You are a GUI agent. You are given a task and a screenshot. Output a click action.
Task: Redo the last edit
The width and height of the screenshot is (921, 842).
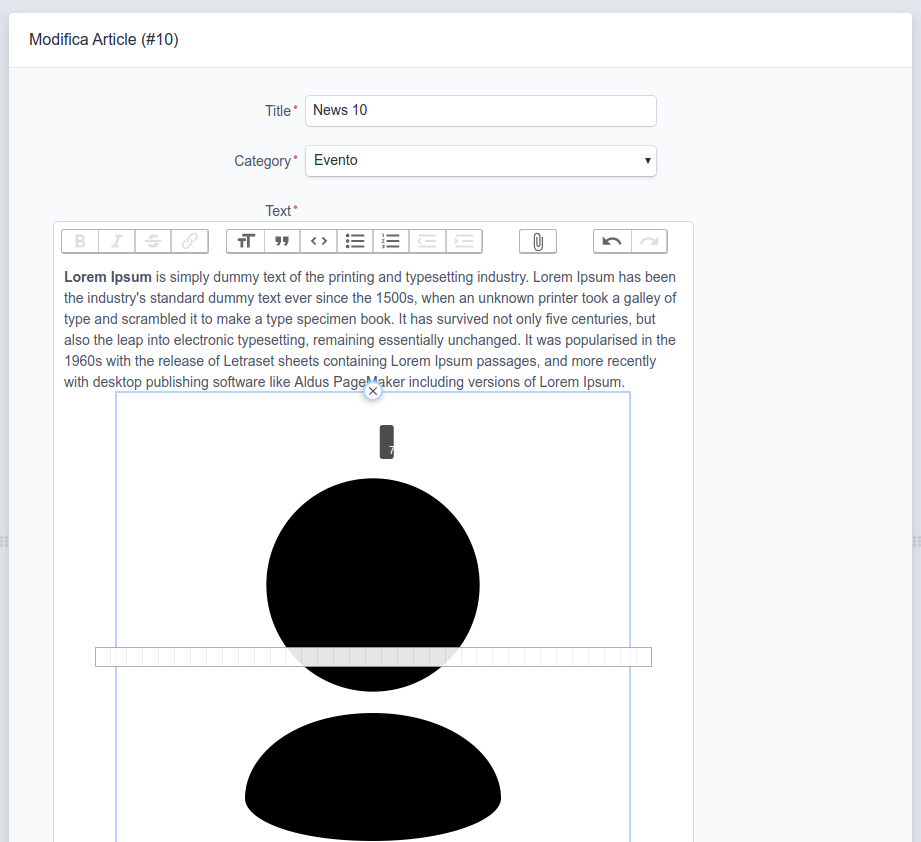[x=648, y=240]
